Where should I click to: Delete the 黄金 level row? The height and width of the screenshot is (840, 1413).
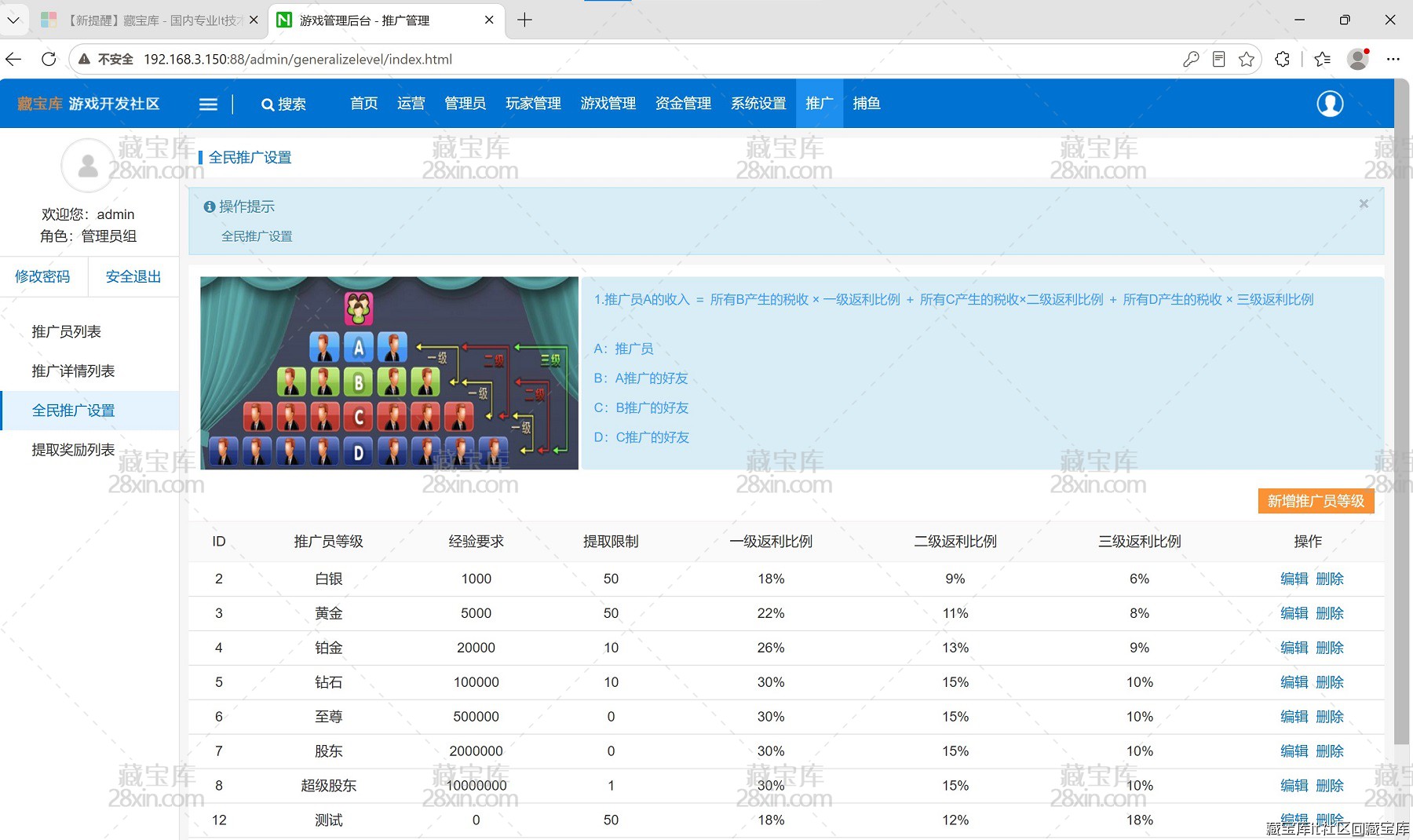tap(1330, 613)
